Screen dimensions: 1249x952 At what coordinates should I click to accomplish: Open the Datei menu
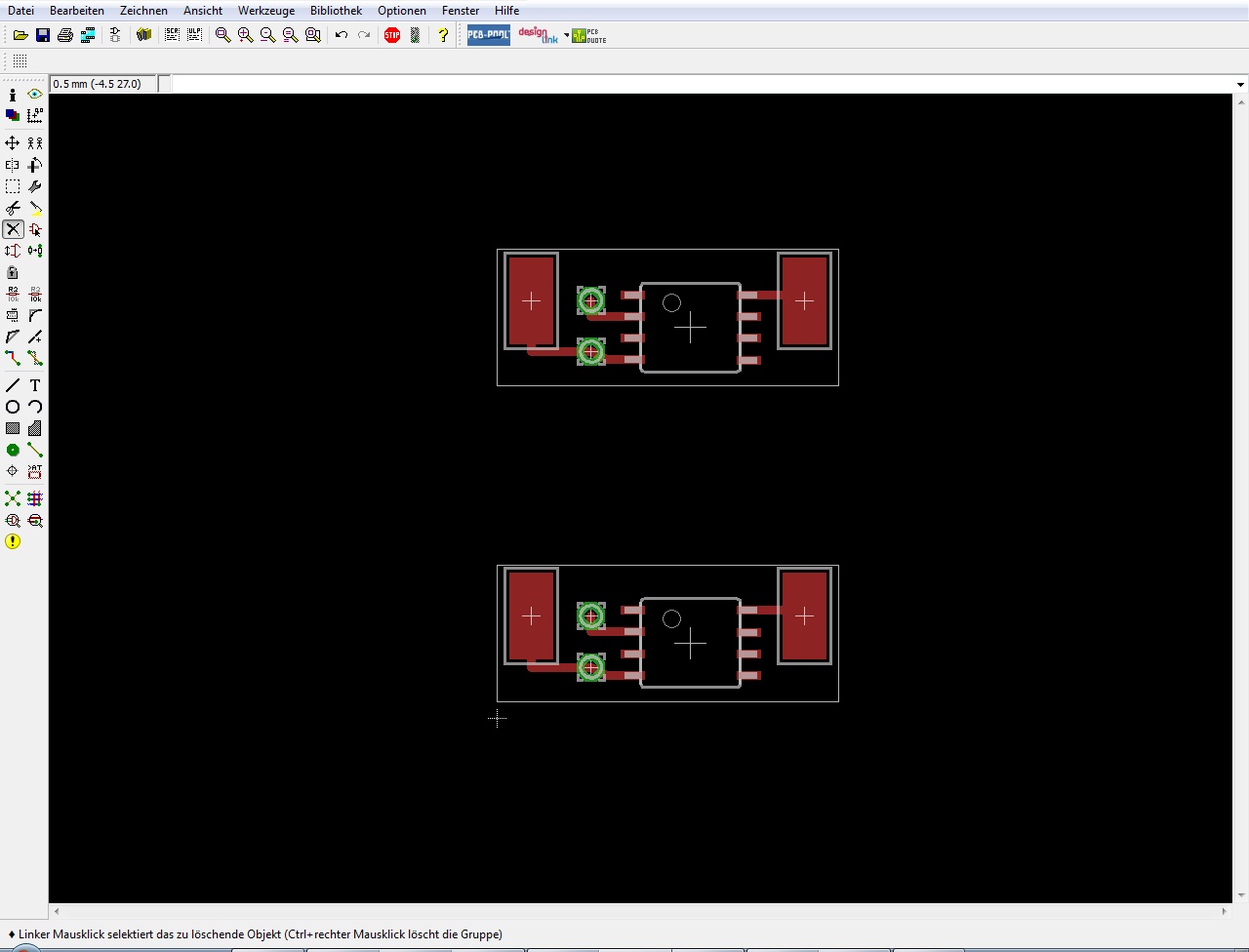coord(20,11)
